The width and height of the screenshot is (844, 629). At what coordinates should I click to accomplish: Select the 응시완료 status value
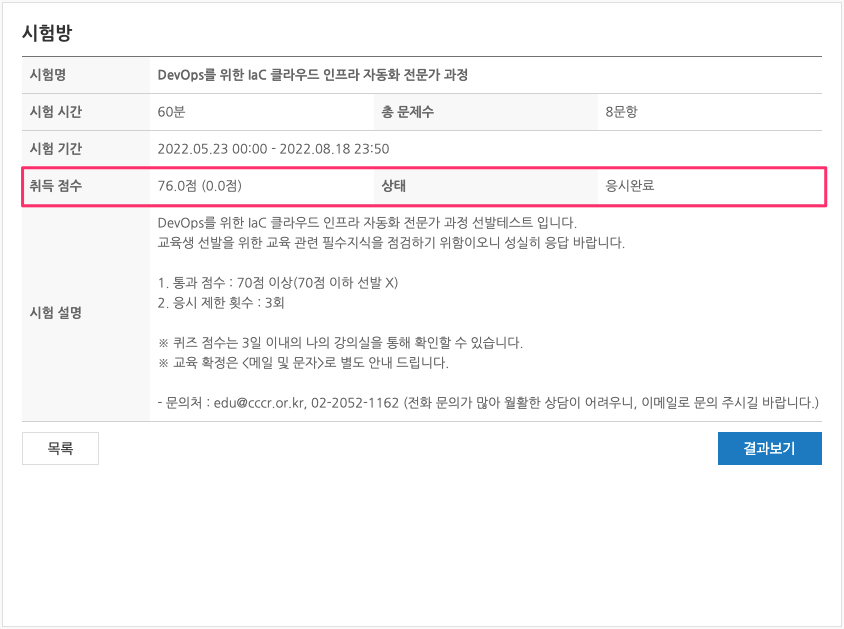[630, 186]
